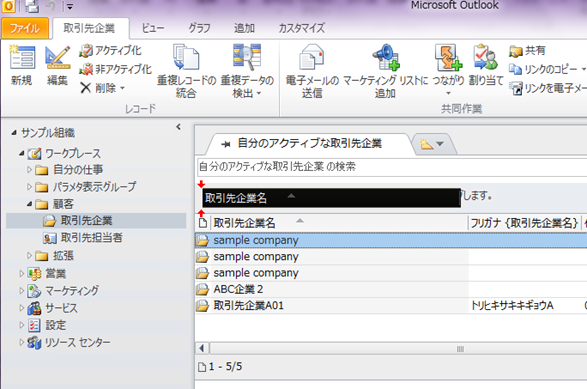Image resolution: width=587 pixels, height=389 pixels.
Task: Expand the パラメタ表示グループ folder
Action: 29,186
